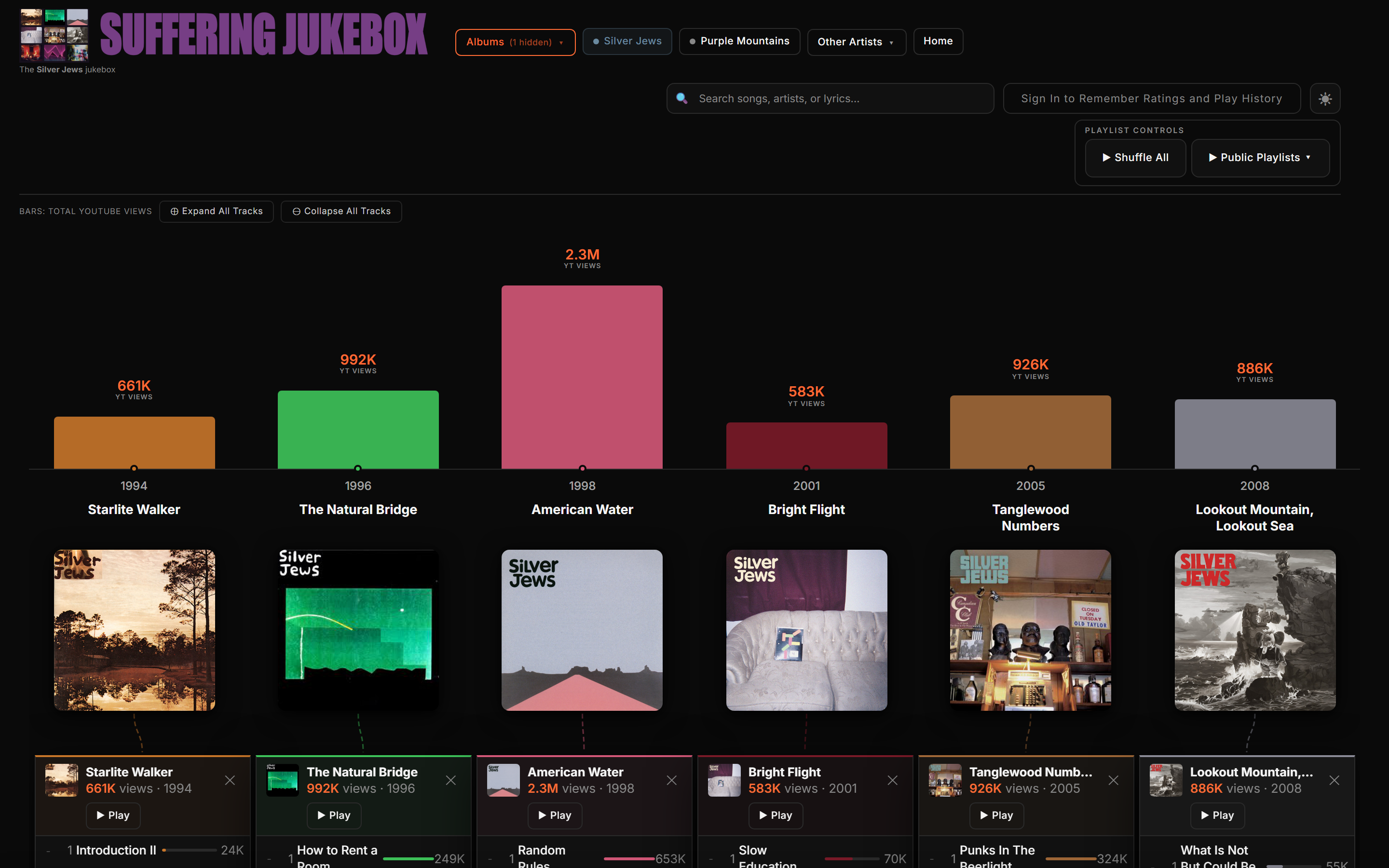Open the Other Artists dropdown
The height and width of the screenshot is (868, 1389).
pos(857,42)
